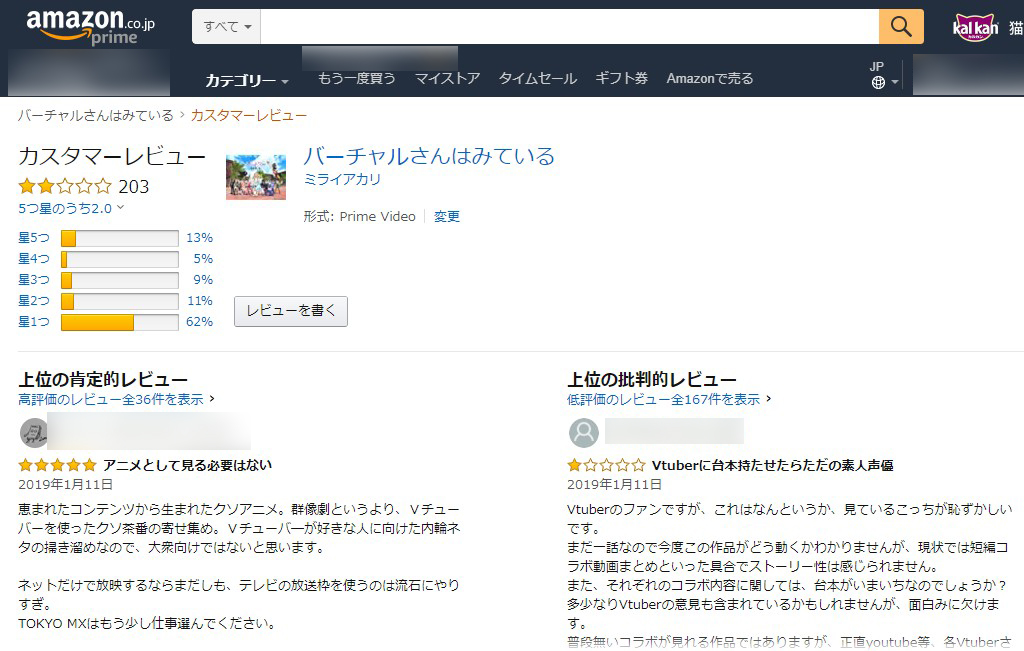
Task: Expand the カテゴリー menu
Action: pyautogui.click(x=247, y=80)
